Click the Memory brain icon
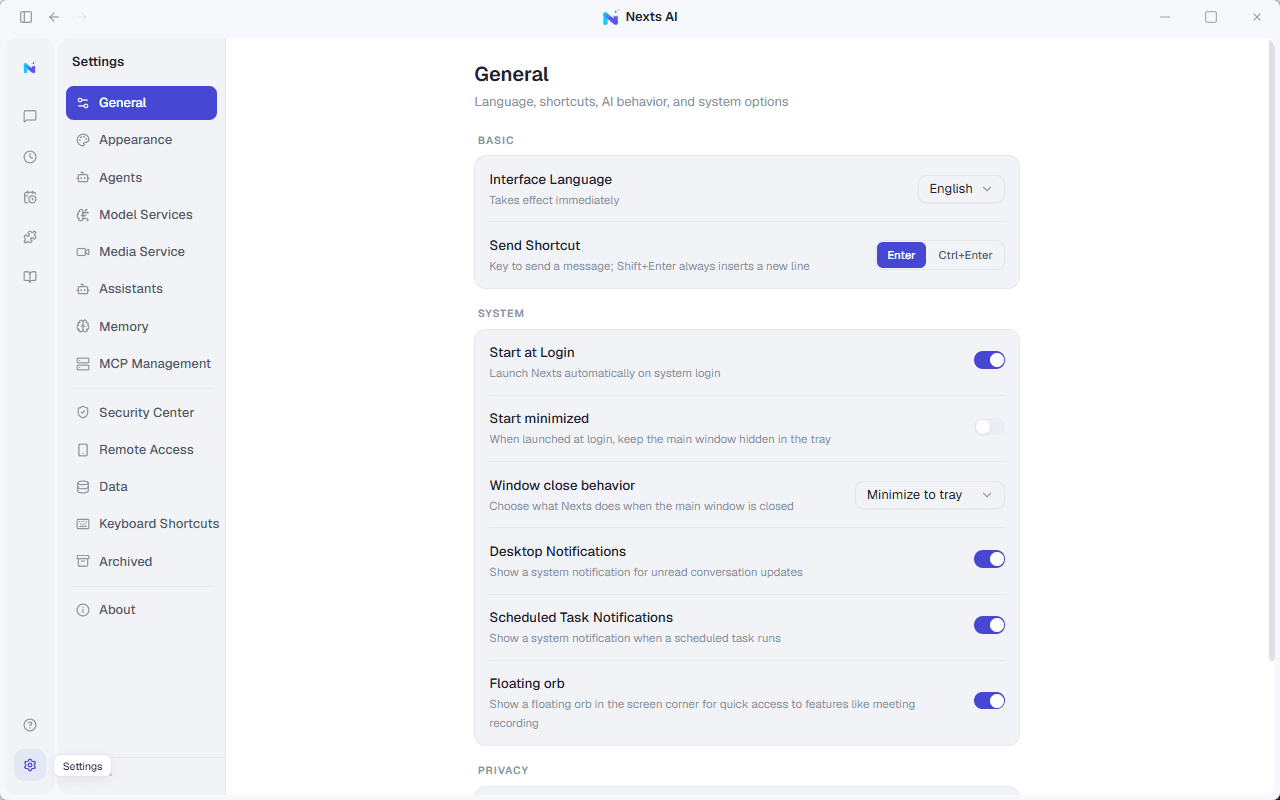Viewport: 1280px width, 800px height. tap(83, 327)
